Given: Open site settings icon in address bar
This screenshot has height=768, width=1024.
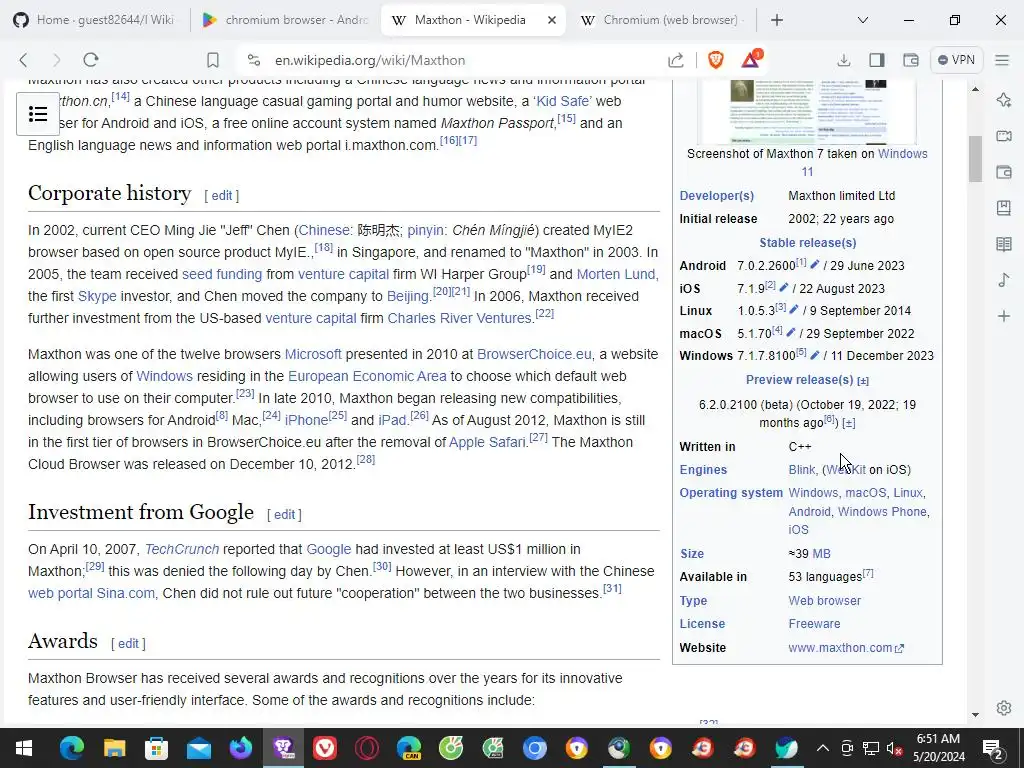Looking at the screenshot, I should (254, 60).
